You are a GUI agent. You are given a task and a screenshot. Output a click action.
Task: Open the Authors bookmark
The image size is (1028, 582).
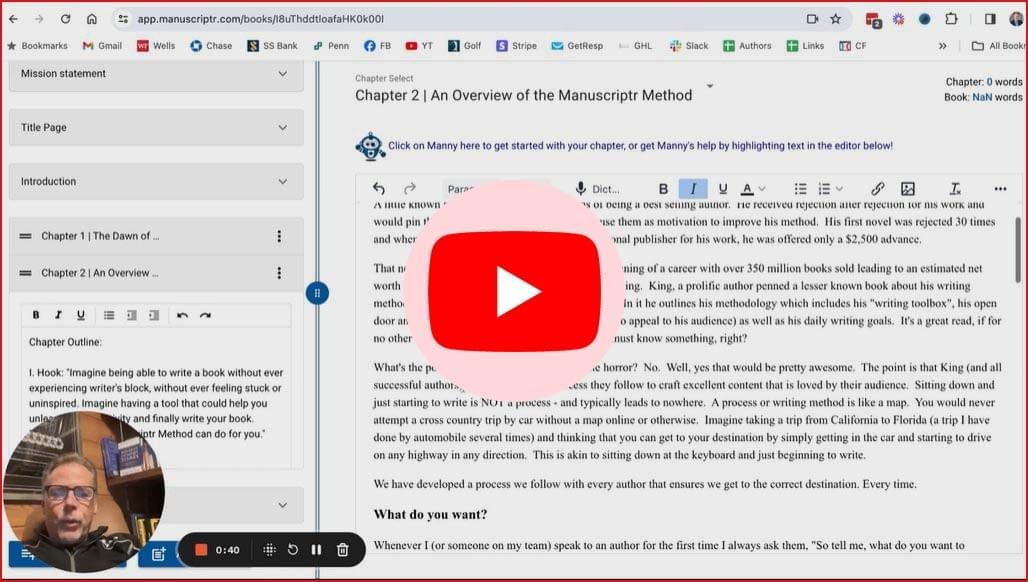pos(747,46)
